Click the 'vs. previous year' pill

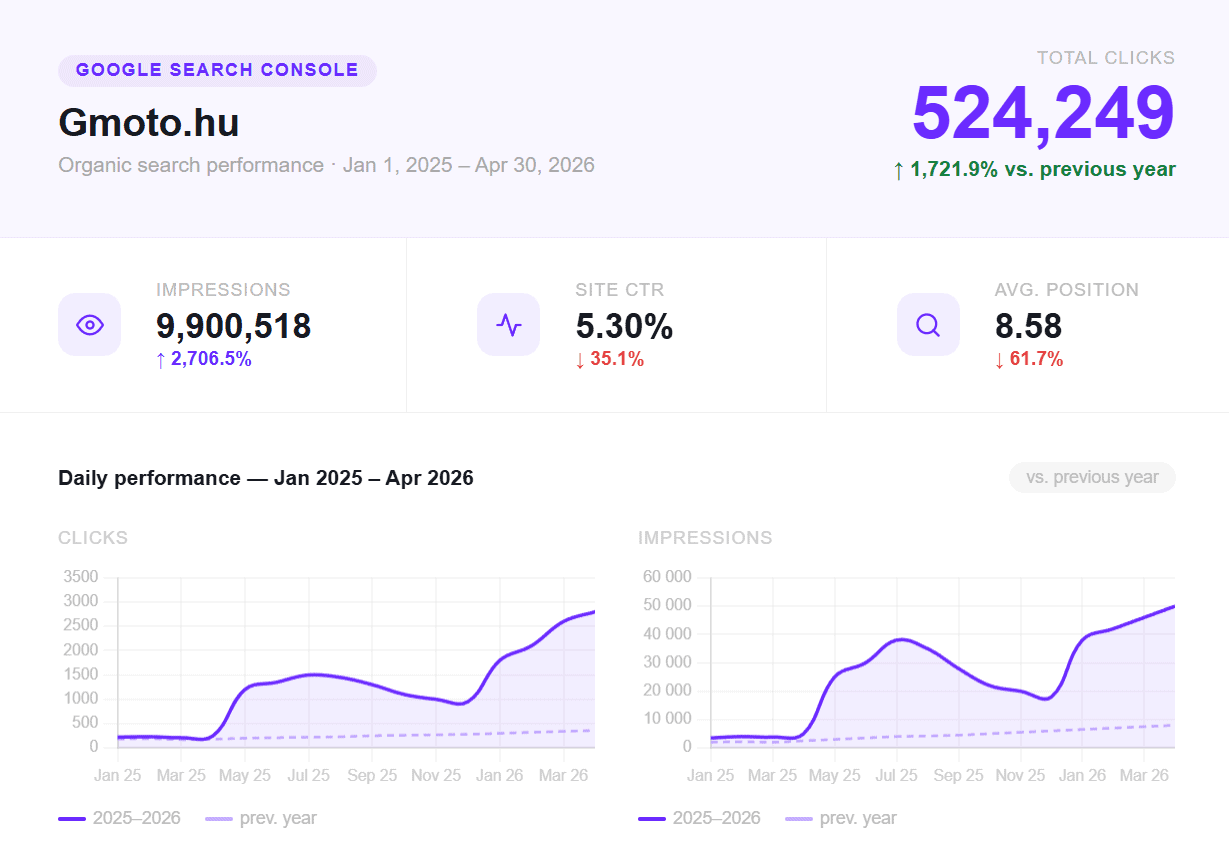(x=1092, y=478)
